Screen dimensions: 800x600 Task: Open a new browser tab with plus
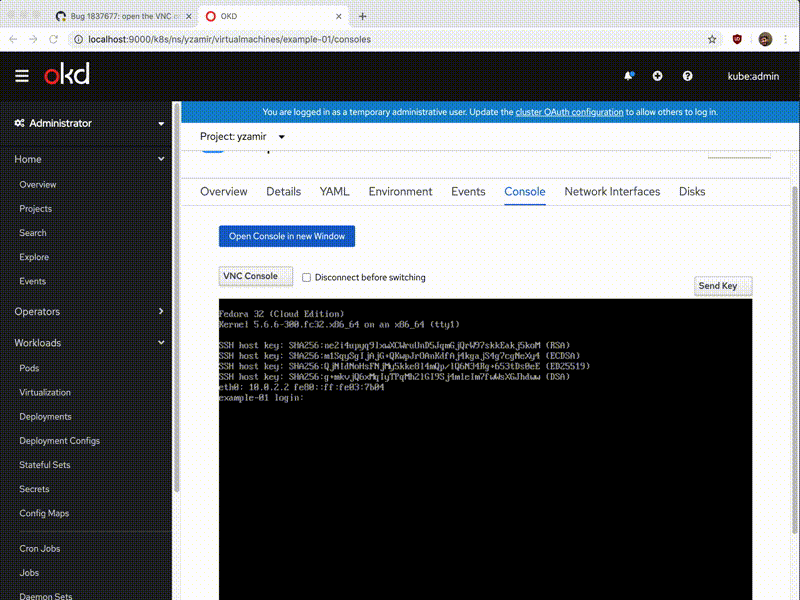pos(362,16)
